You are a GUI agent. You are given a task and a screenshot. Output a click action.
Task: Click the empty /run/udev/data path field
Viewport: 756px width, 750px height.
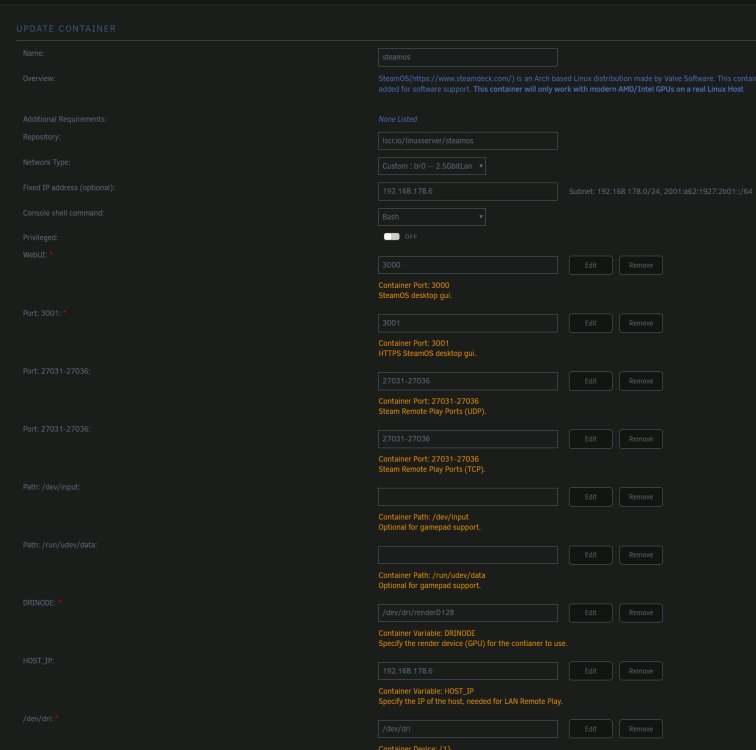click(x=468, y=555)
